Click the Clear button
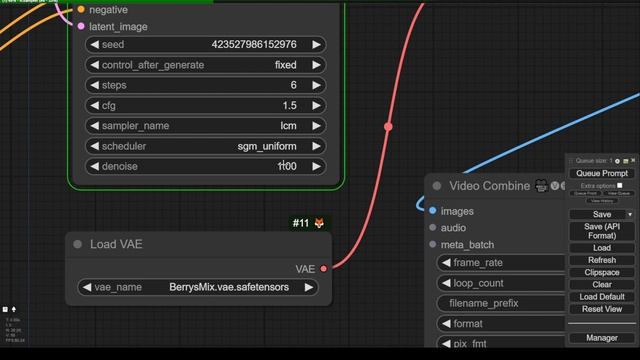640x360 pixels. point(602,284)
